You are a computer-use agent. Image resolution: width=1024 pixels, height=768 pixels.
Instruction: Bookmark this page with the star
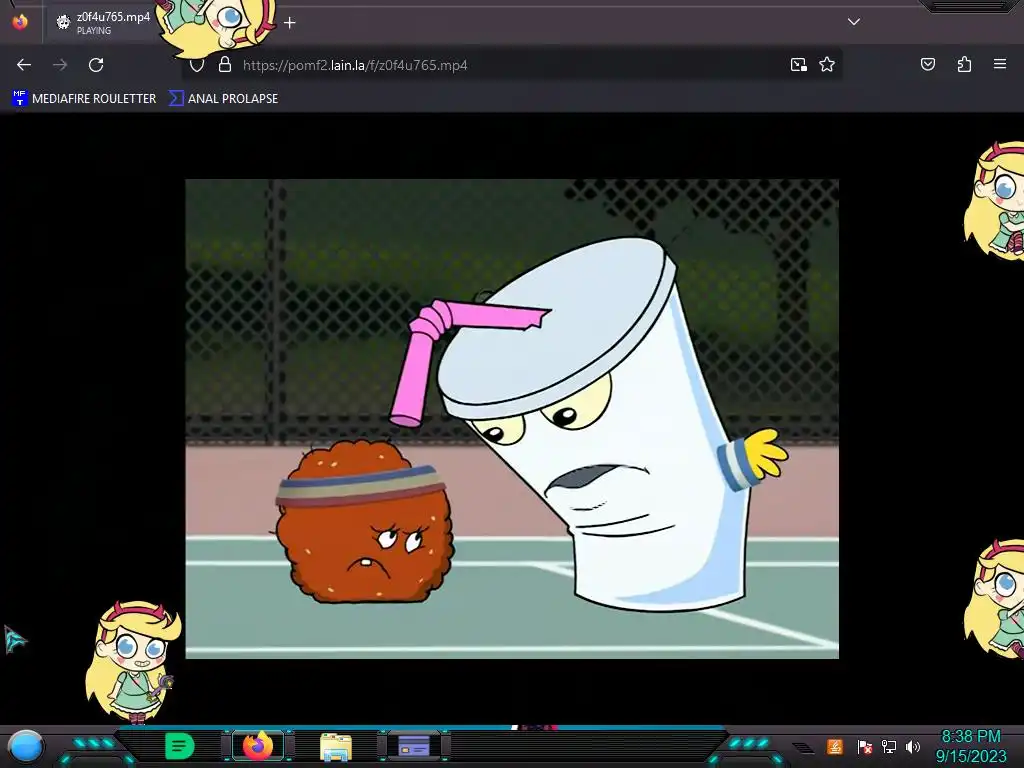[x=827, y=65]
